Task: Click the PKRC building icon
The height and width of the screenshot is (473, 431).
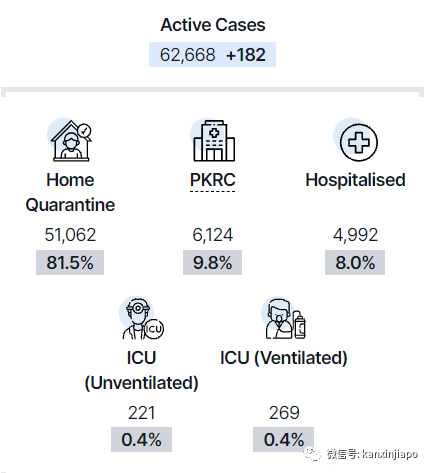Action: tap(213, 140)
